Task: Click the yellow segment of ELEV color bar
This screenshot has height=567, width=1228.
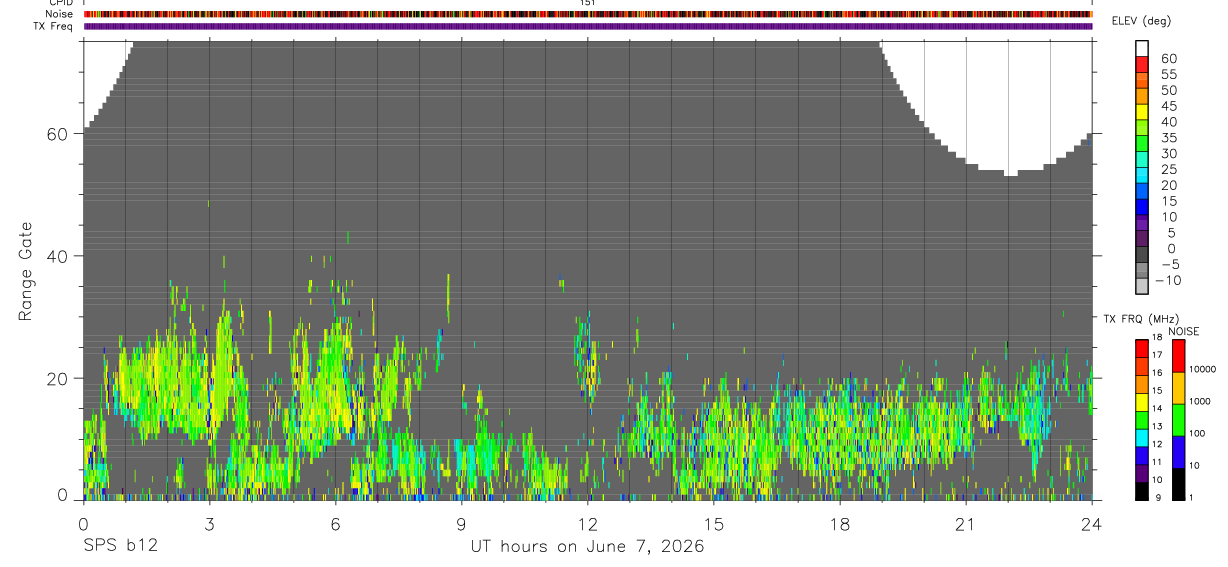Action: (1142, 112)
